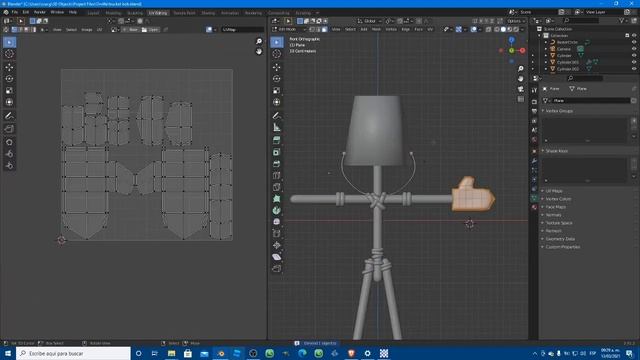Click the UVMap field in UV editor
640x360 pixels.
pos(242,30)
